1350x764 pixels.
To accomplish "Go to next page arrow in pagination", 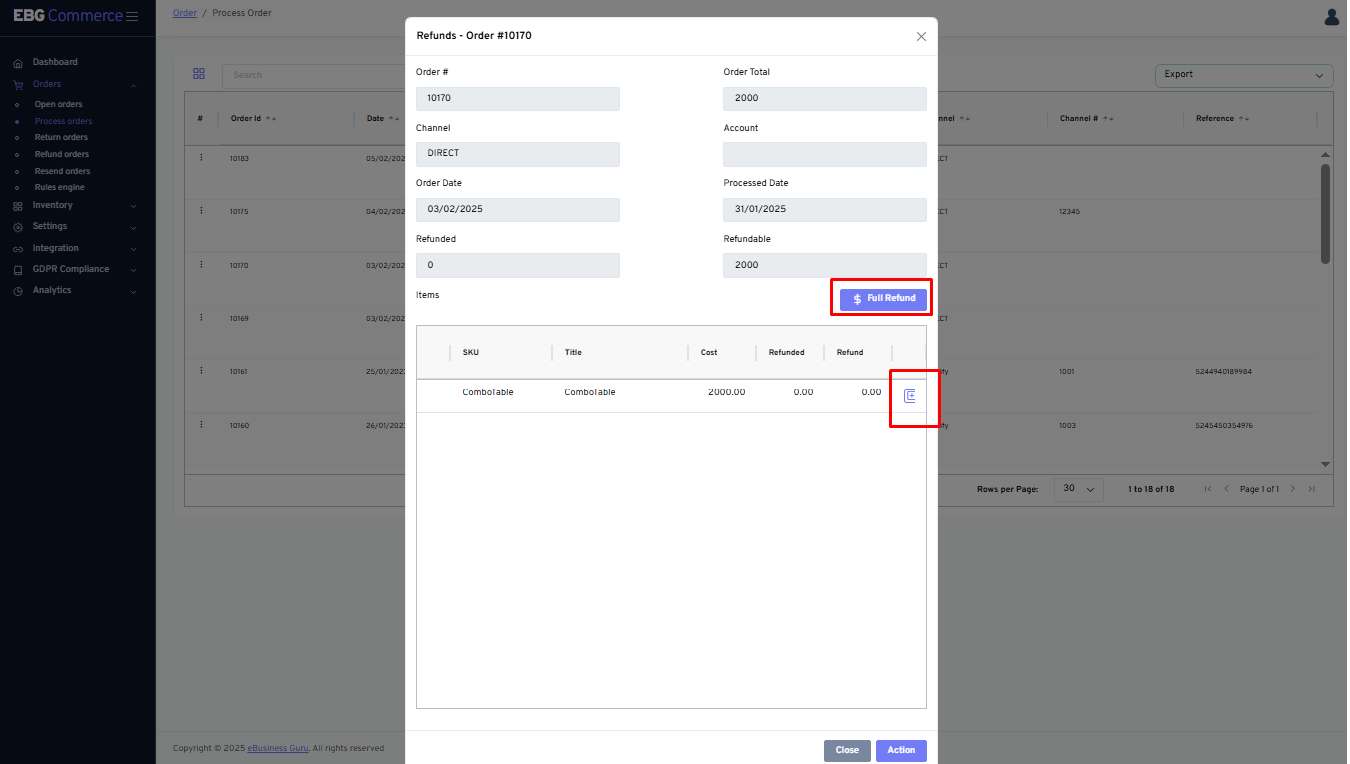I will coord(1292,489).
